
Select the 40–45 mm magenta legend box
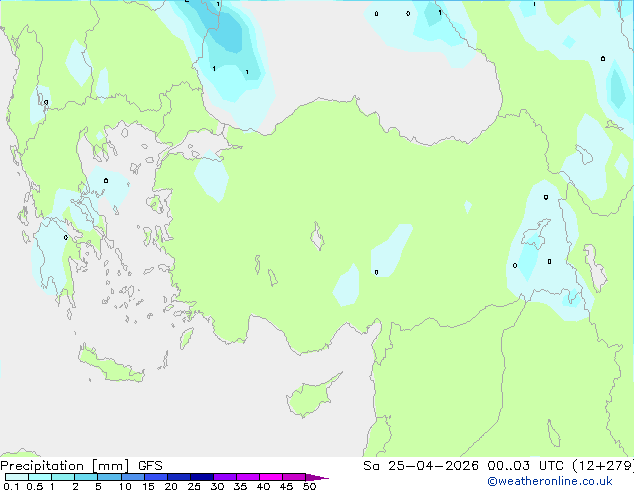click(271, 477)
